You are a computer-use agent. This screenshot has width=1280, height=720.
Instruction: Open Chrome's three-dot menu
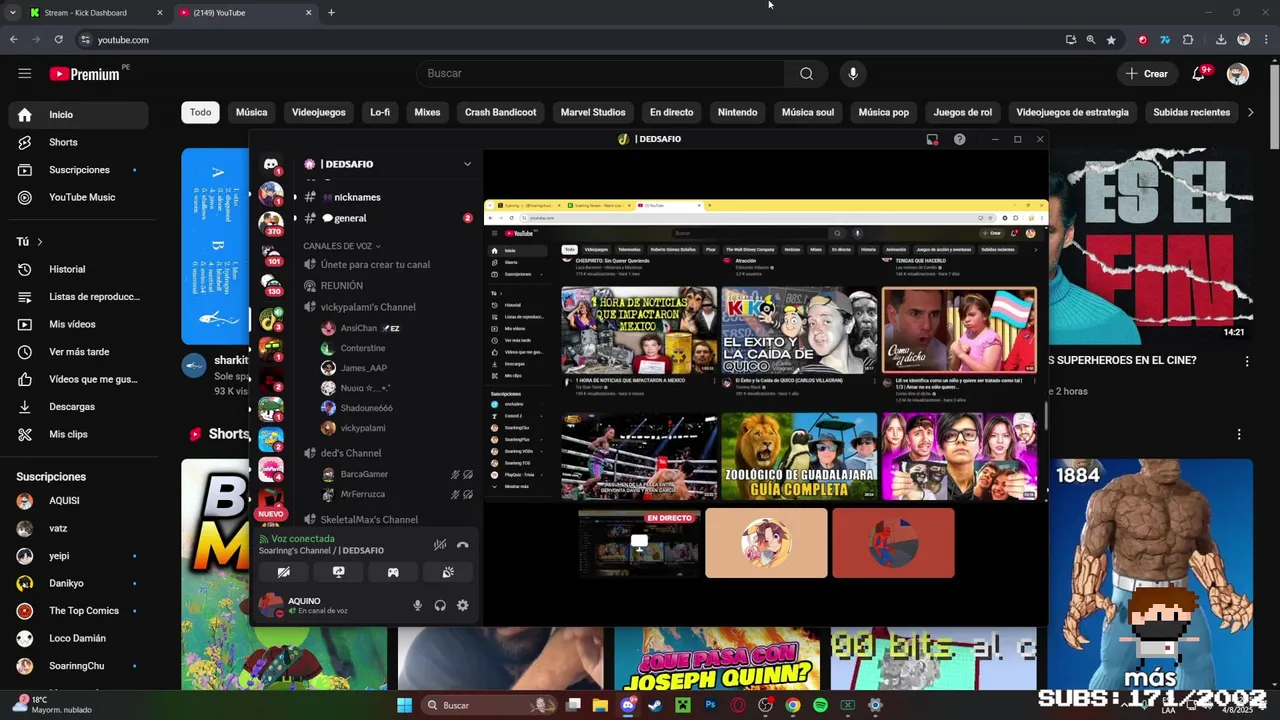click(x=1264, y=40)
